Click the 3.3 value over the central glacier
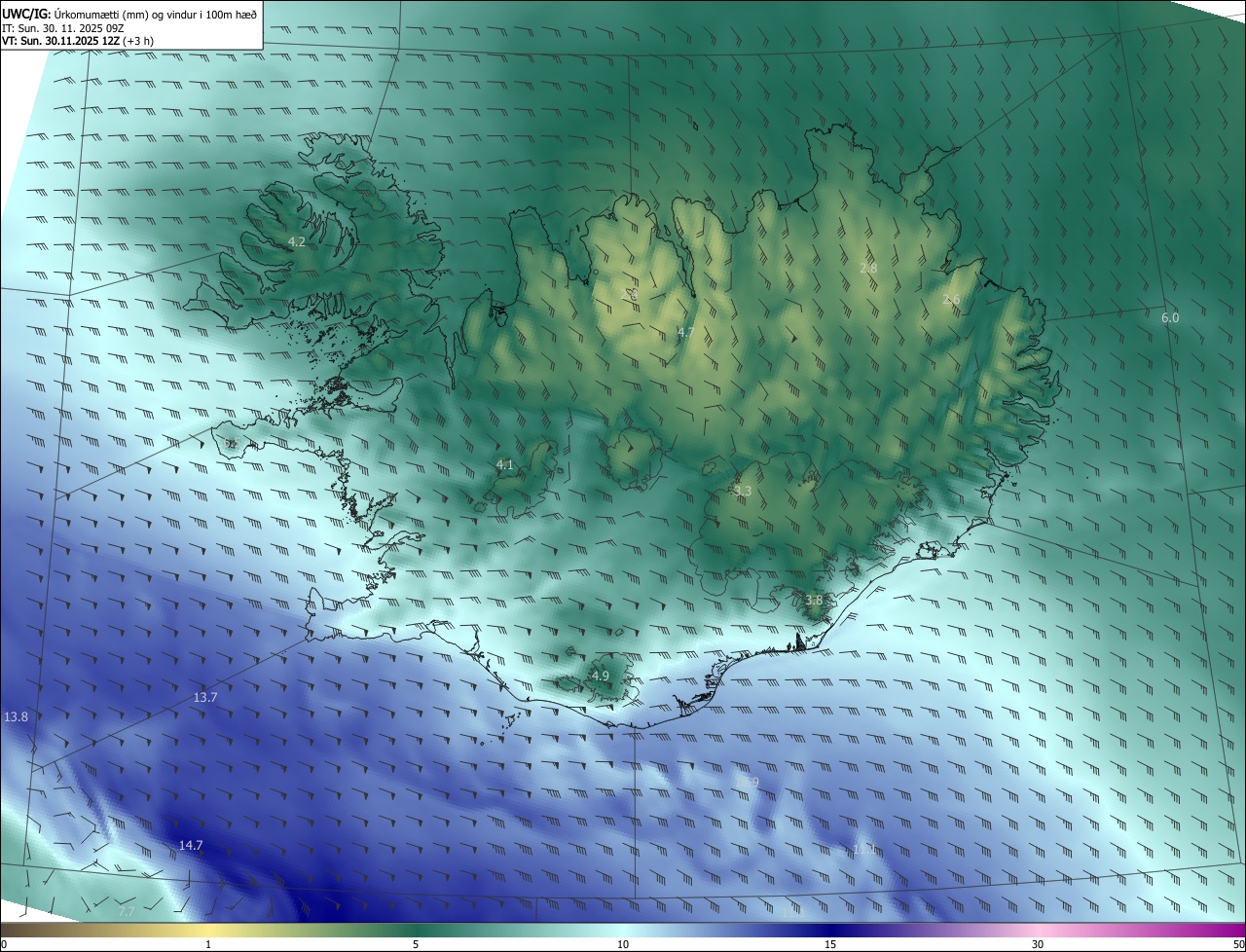1246x952 pixels. [x=743, y=492]
